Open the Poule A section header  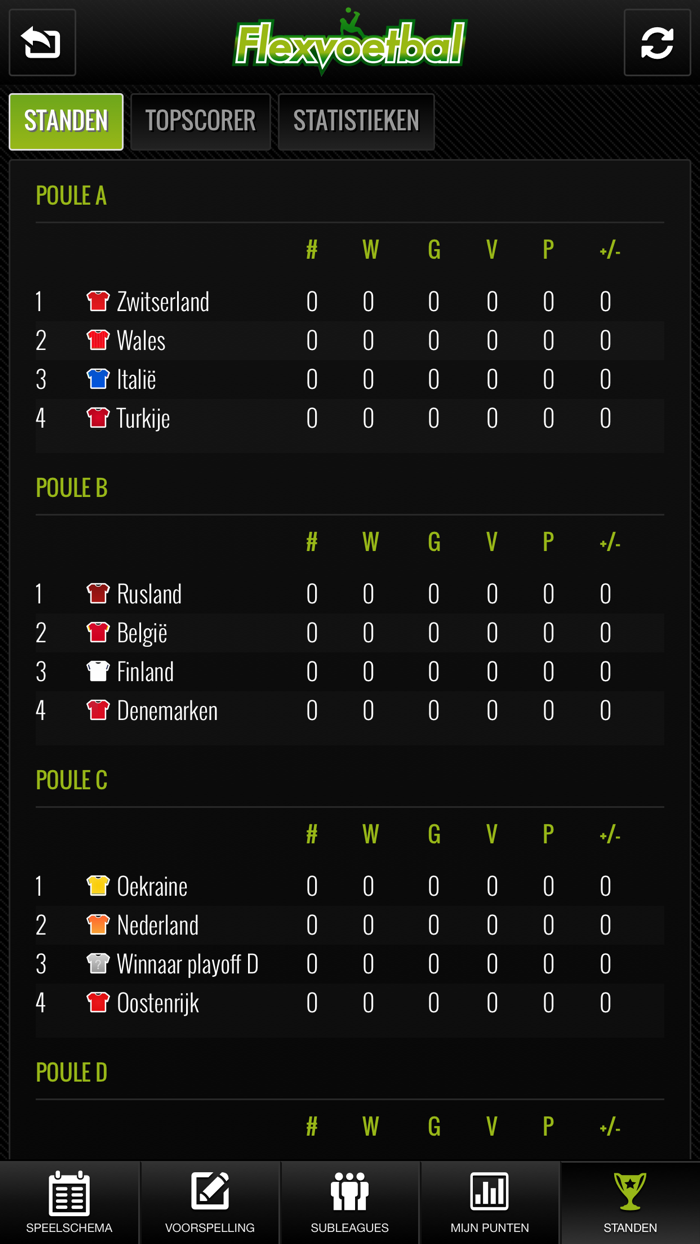point(71,195)
